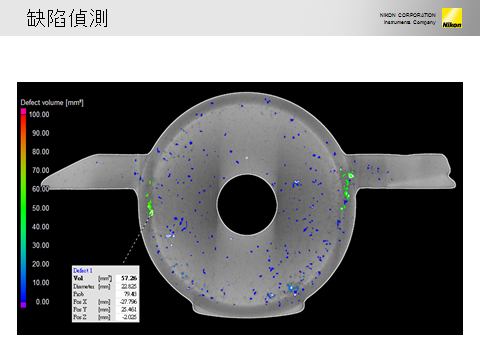Image resolution: width=480 pixels, height=360 pixels.
Task: Click the 70.00 scale label
Action: coord(41,170)
